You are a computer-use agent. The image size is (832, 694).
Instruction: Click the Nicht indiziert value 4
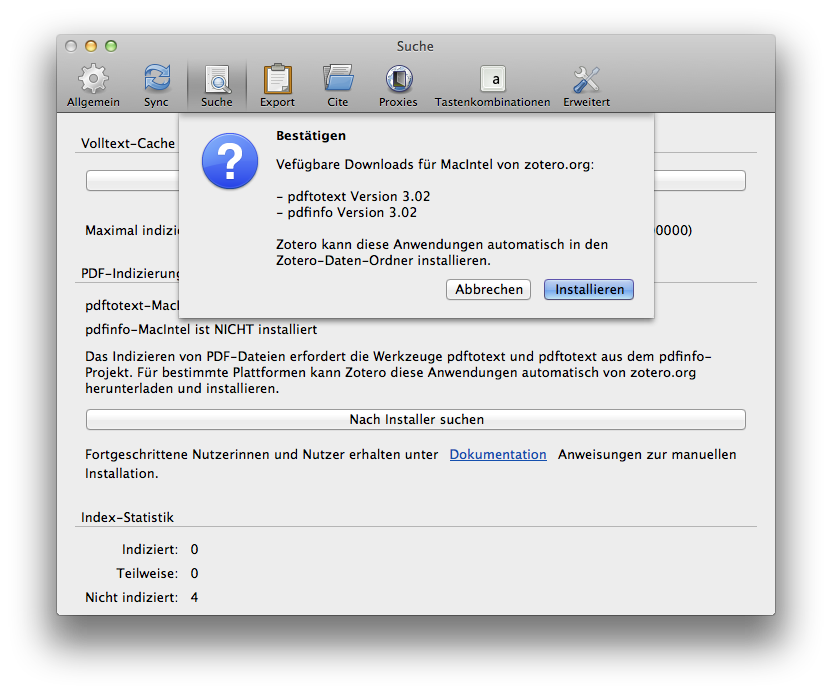(x=194, y=597)
